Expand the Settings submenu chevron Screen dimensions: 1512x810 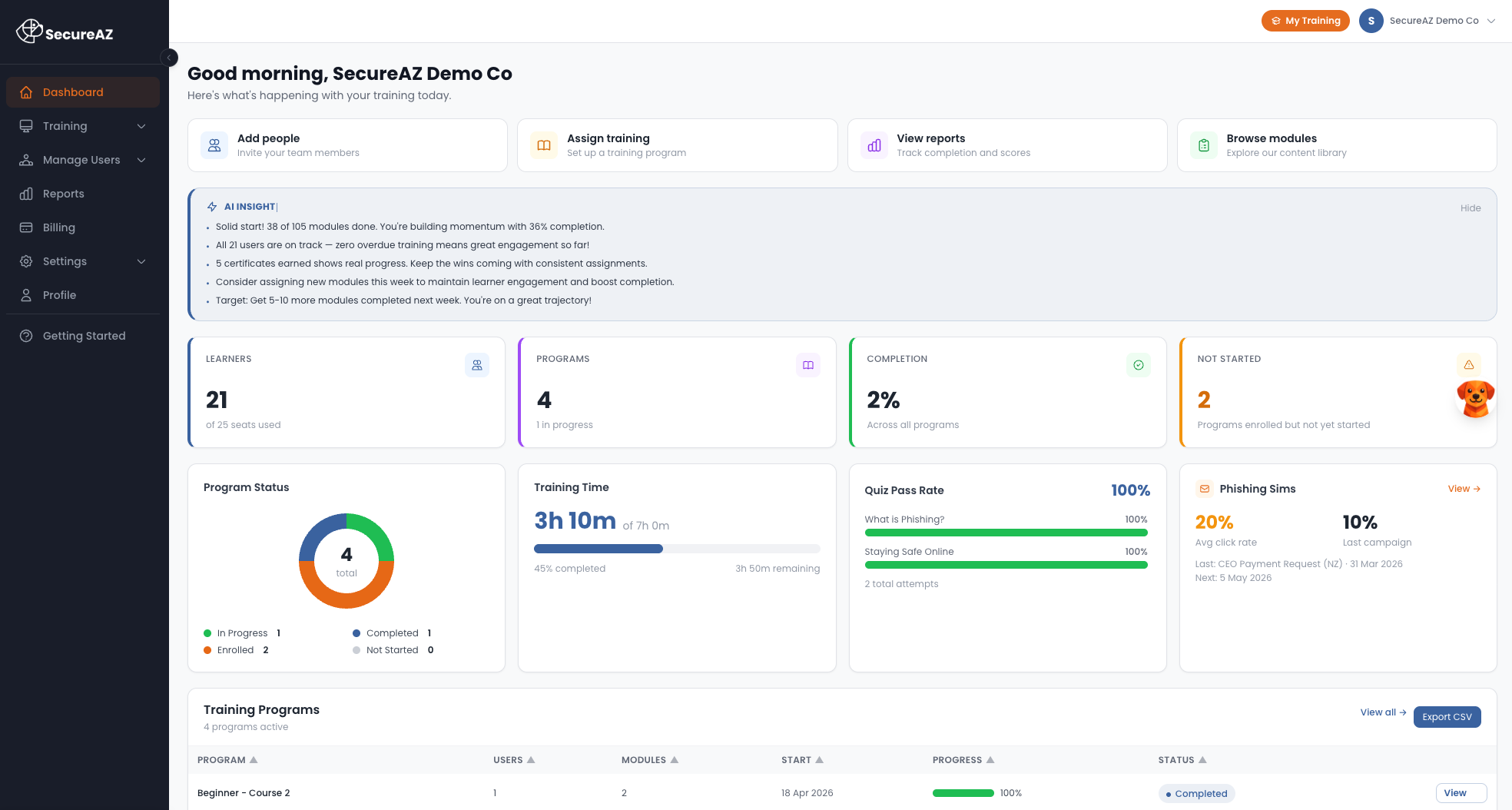[141, 261]
